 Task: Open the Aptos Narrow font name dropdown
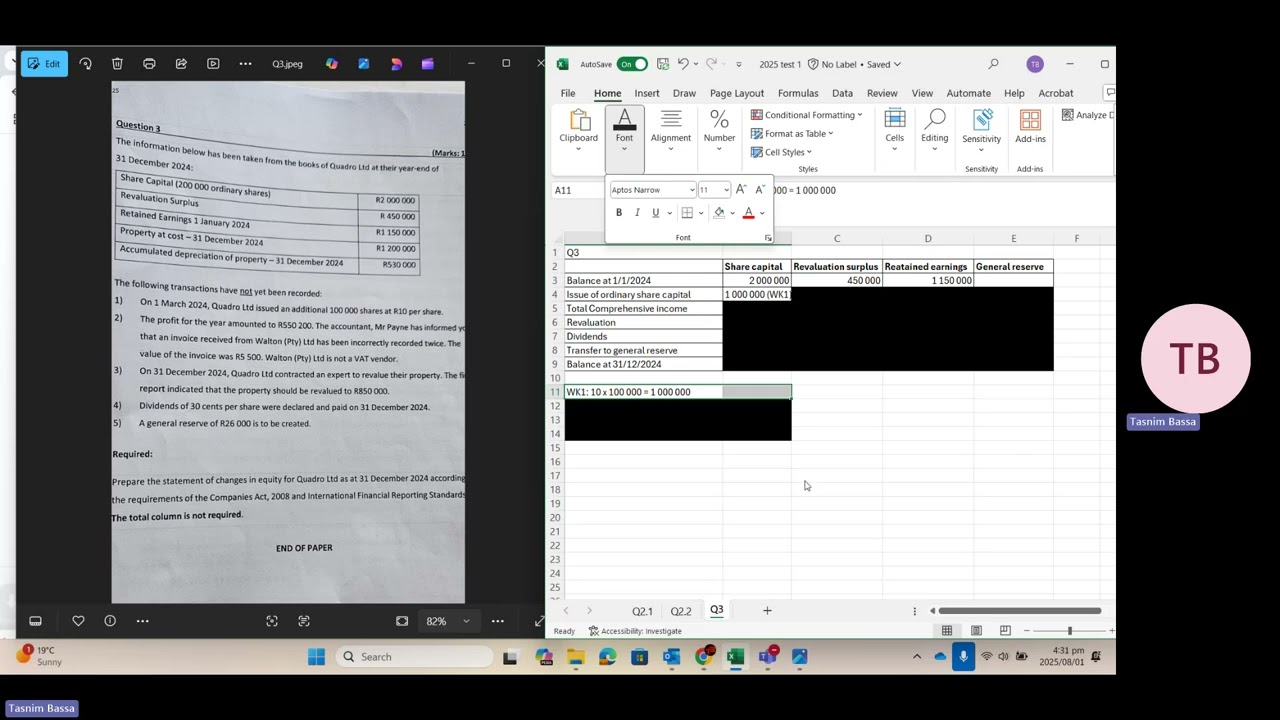pos(692,190)
